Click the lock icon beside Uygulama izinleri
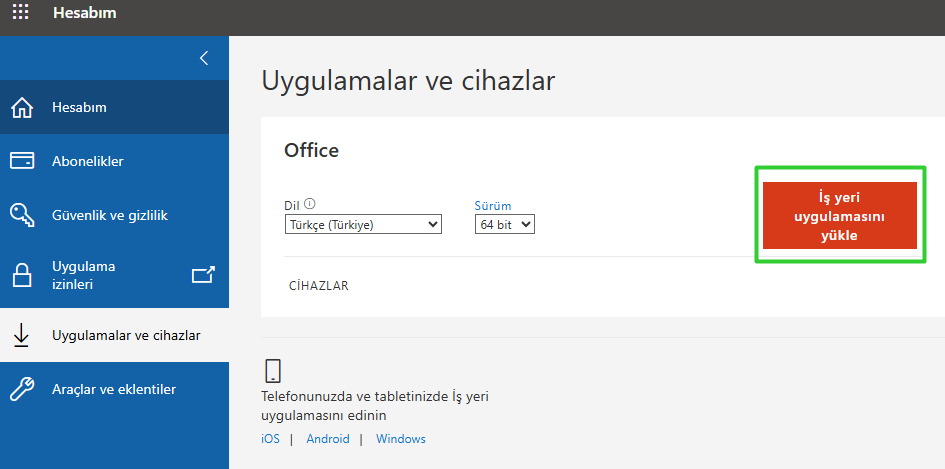The height and width of the screenshot is (469, 945). coord(22,275)
